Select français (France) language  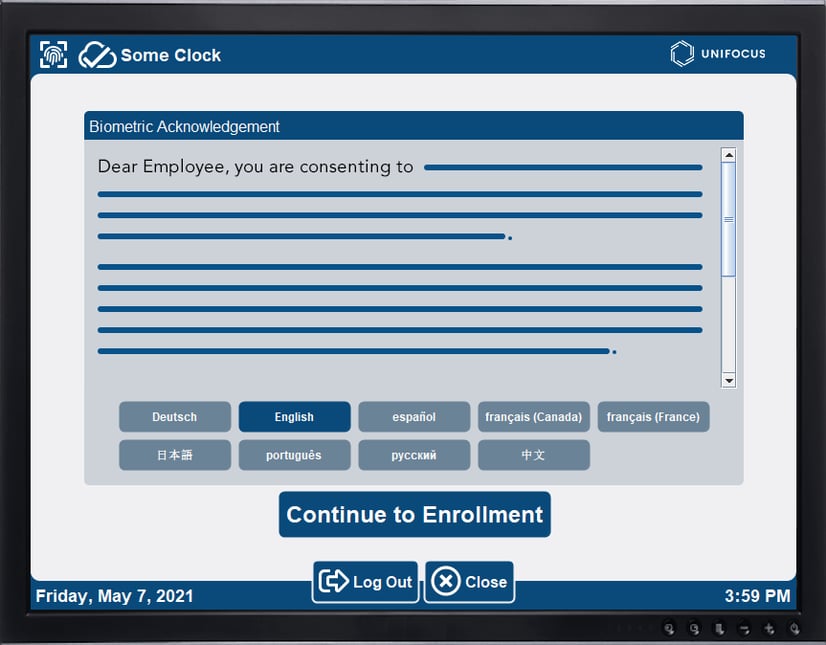click(x=654, y=417)
